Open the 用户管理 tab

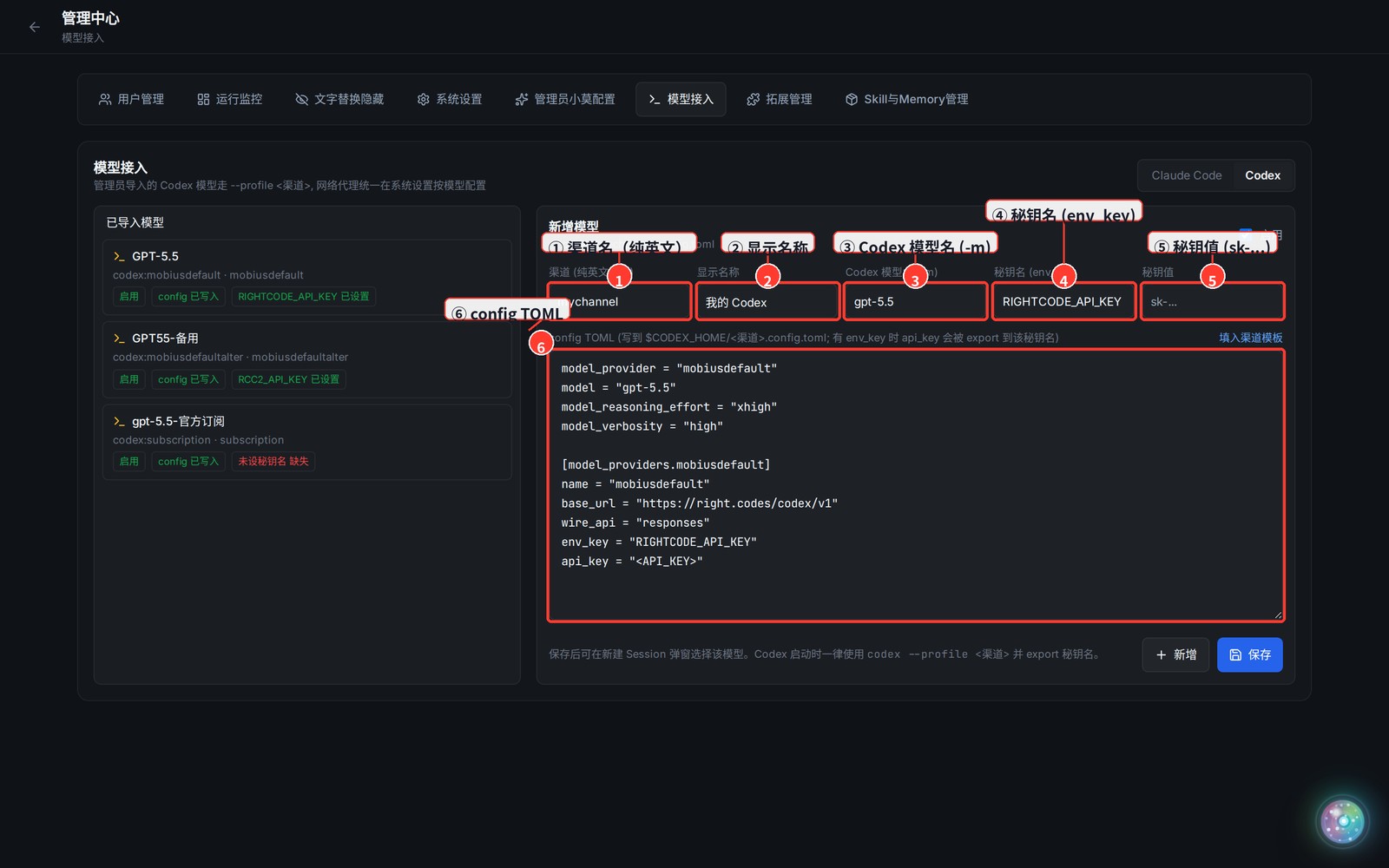(131, 99)
